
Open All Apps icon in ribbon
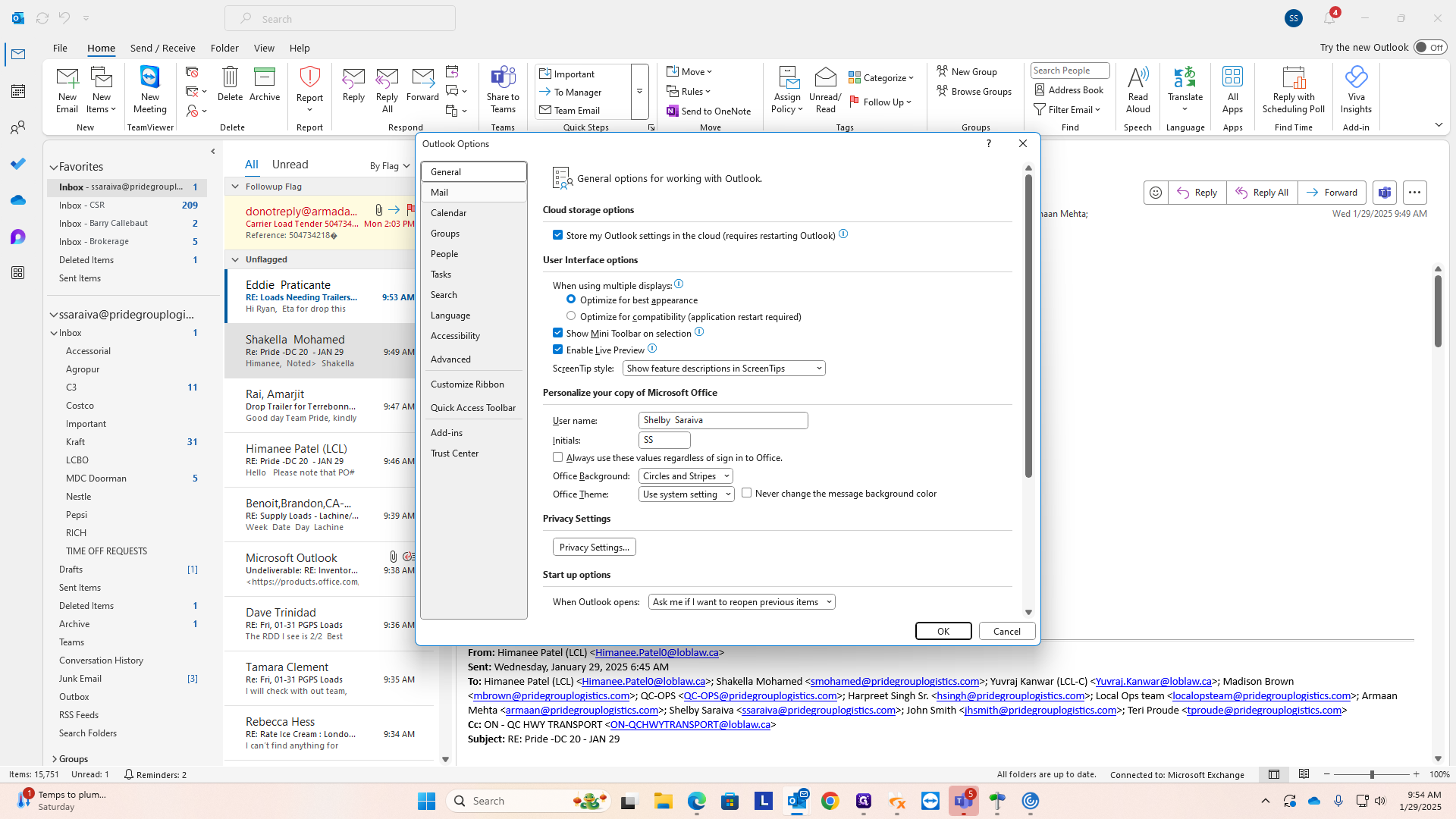[x=1232, y=77]
